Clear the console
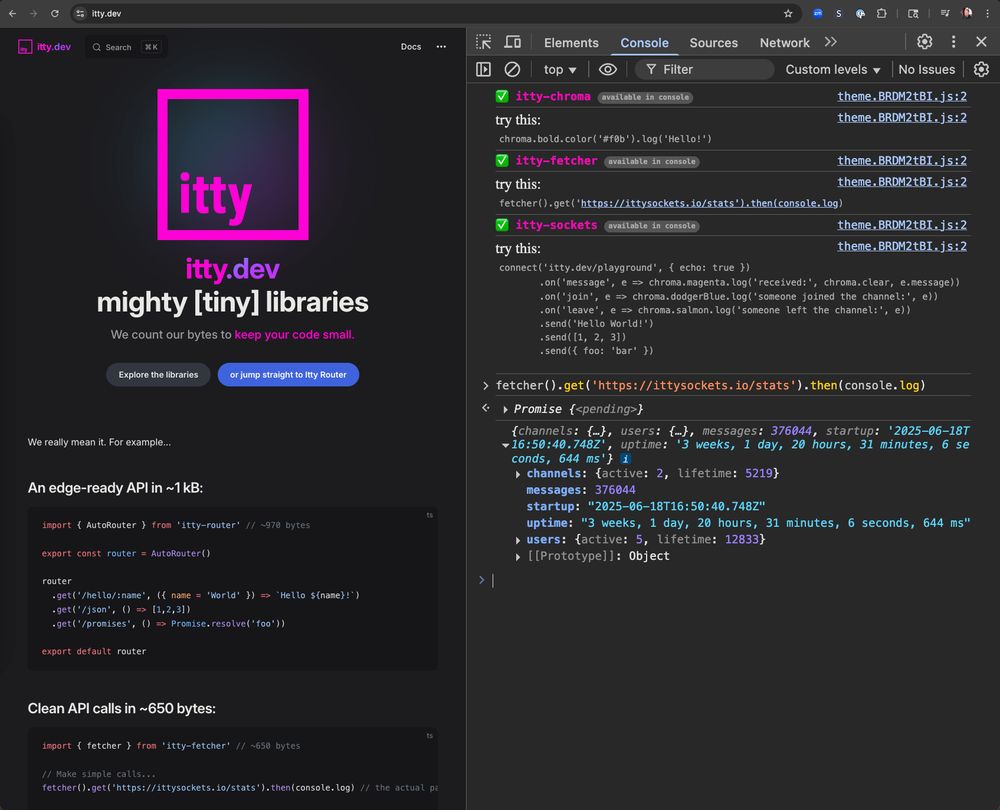 pyautogui.click(x=512, y=70)
